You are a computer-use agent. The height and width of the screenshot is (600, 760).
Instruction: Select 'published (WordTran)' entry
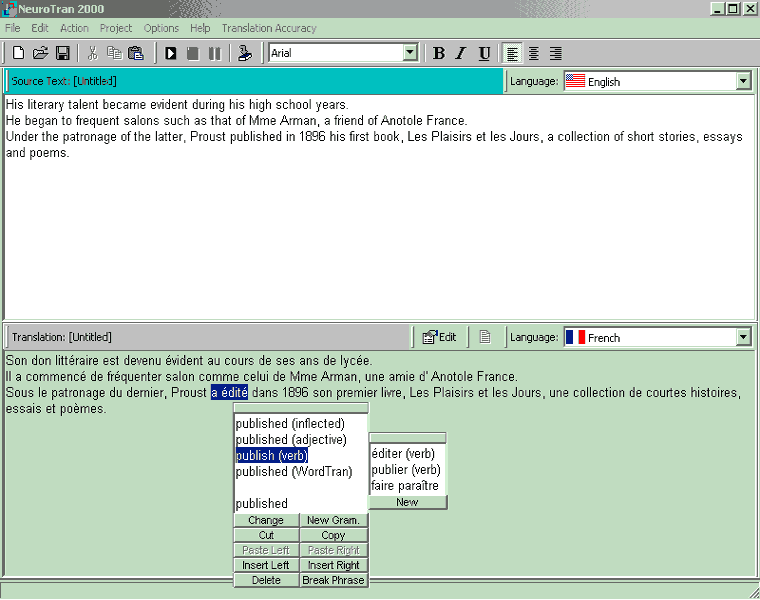(294, 472)
